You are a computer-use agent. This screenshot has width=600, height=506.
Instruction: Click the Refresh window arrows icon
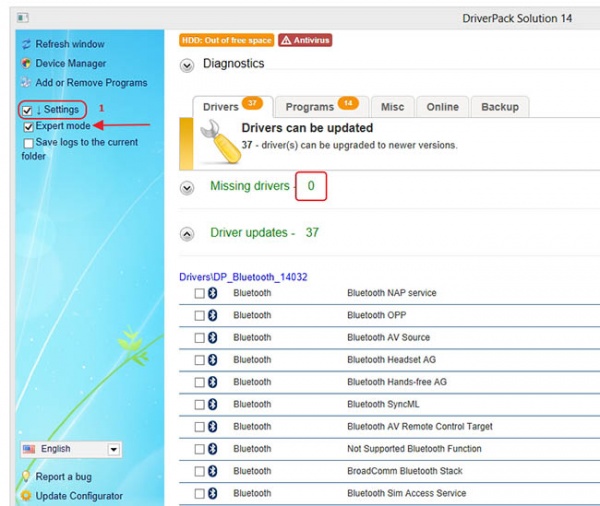click(x=26, y=44)
